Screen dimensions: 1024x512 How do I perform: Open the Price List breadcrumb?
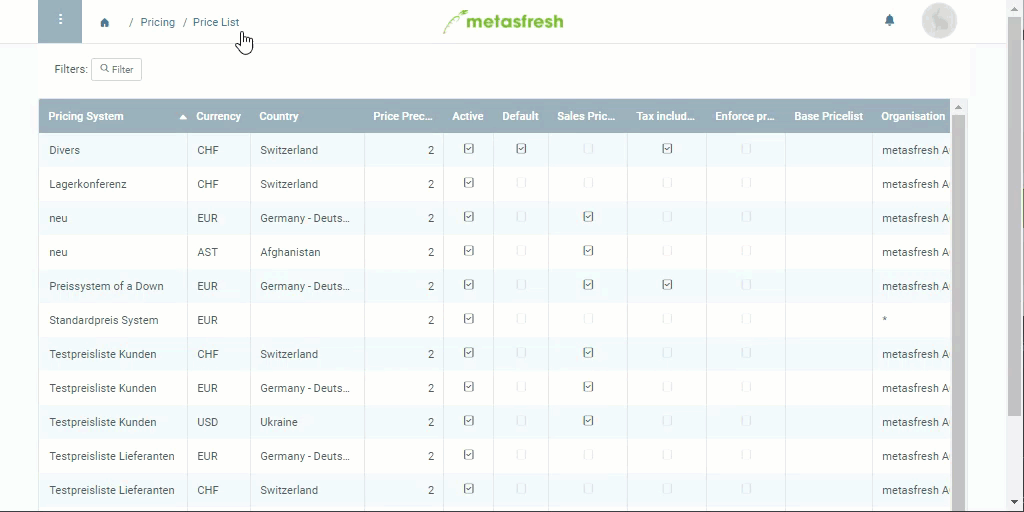216,22
